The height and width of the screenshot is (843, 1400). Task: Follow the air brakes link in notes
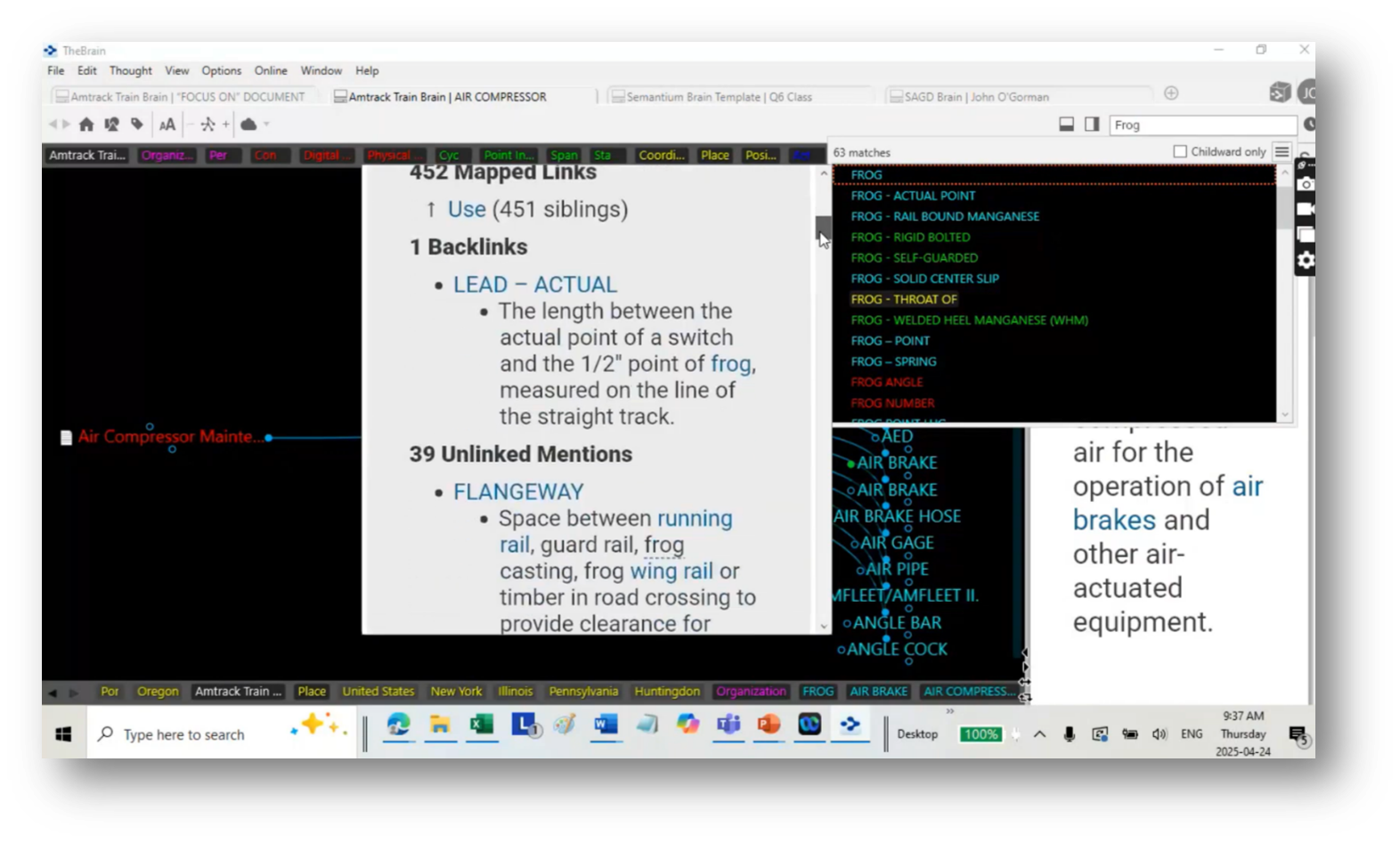[x=1168, y=504]
